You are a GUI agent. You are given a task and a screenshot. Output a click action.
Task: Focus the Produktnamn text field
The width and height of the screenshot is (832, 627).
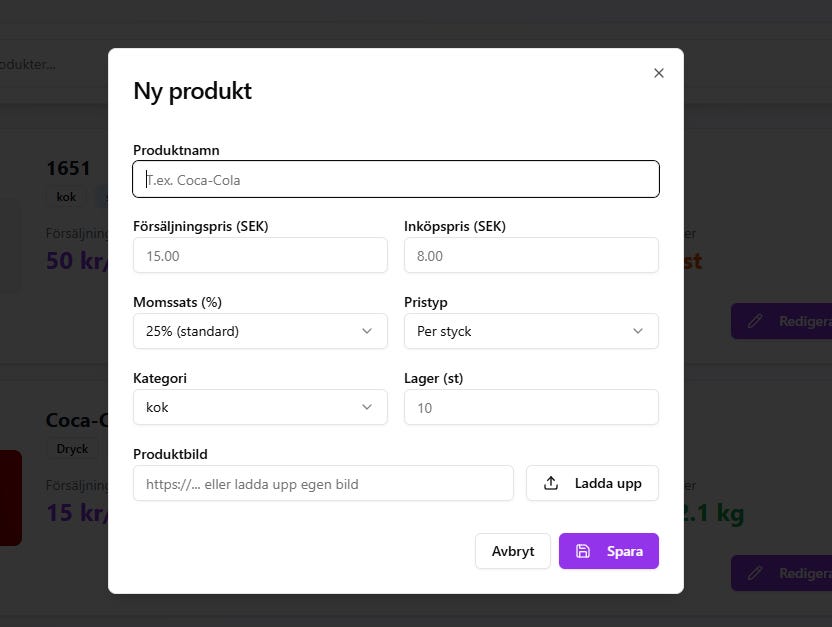tap(396, 180)
